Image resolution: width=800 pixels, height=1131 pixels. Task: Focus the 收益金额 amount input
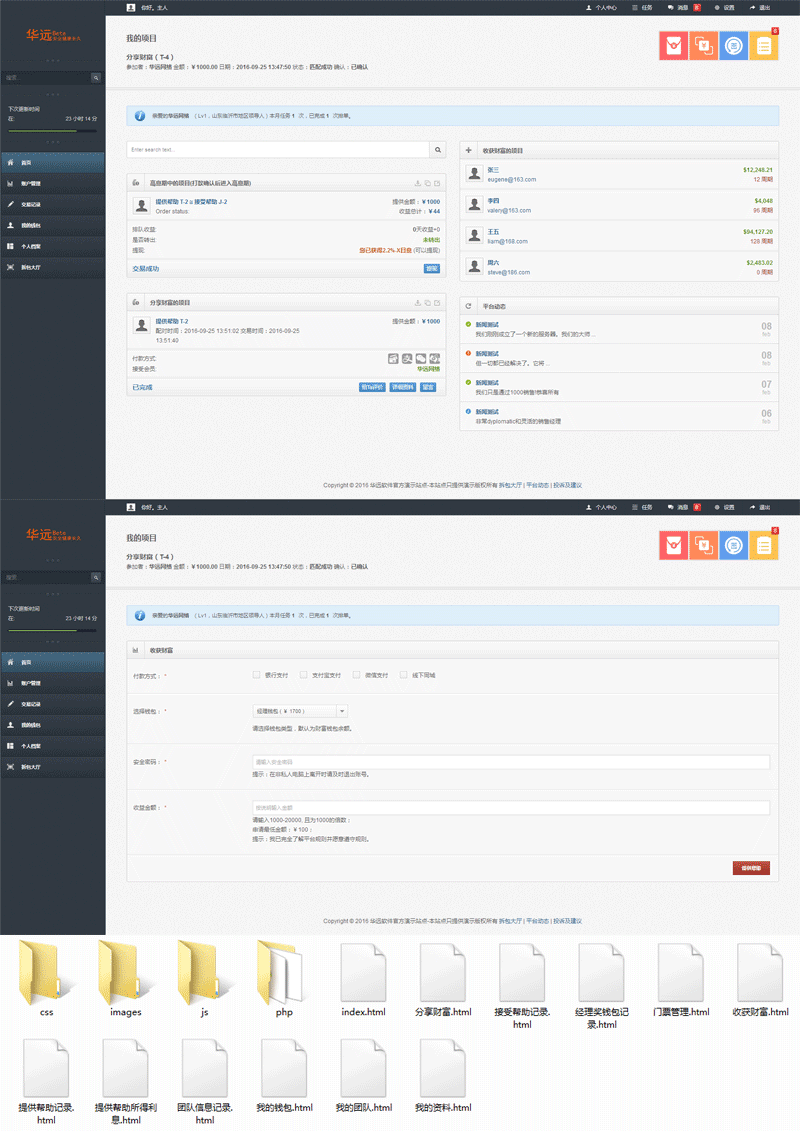point(511,808)
